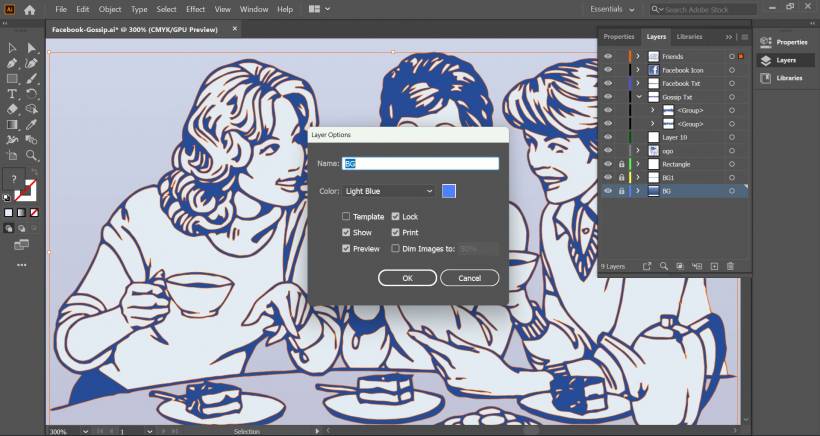Uncheck the Lock checkbox in Layer Options

(x=396, y=216)
